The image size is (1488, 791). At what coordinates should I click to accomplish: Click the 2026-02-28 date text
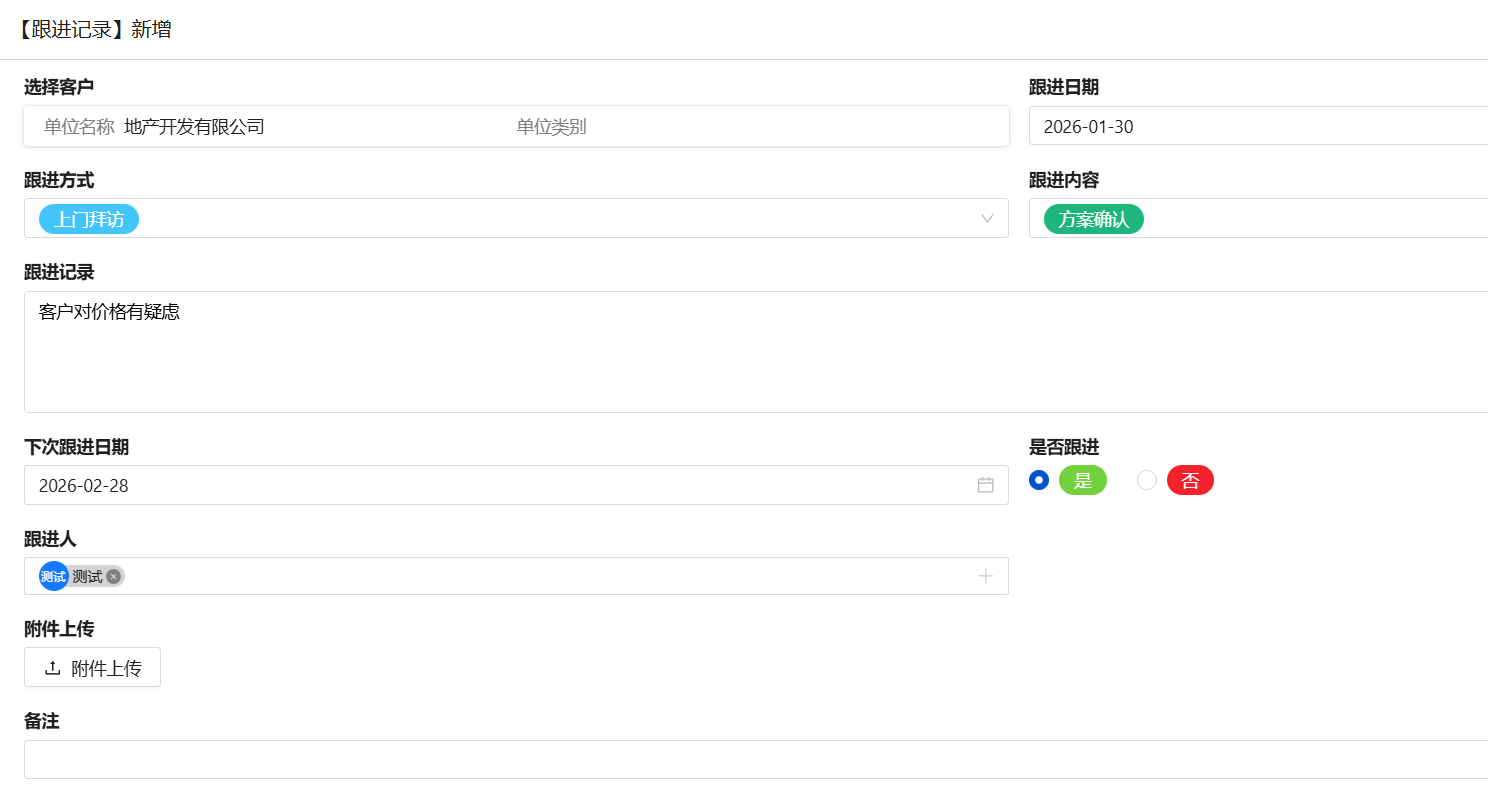coord(84,486)
